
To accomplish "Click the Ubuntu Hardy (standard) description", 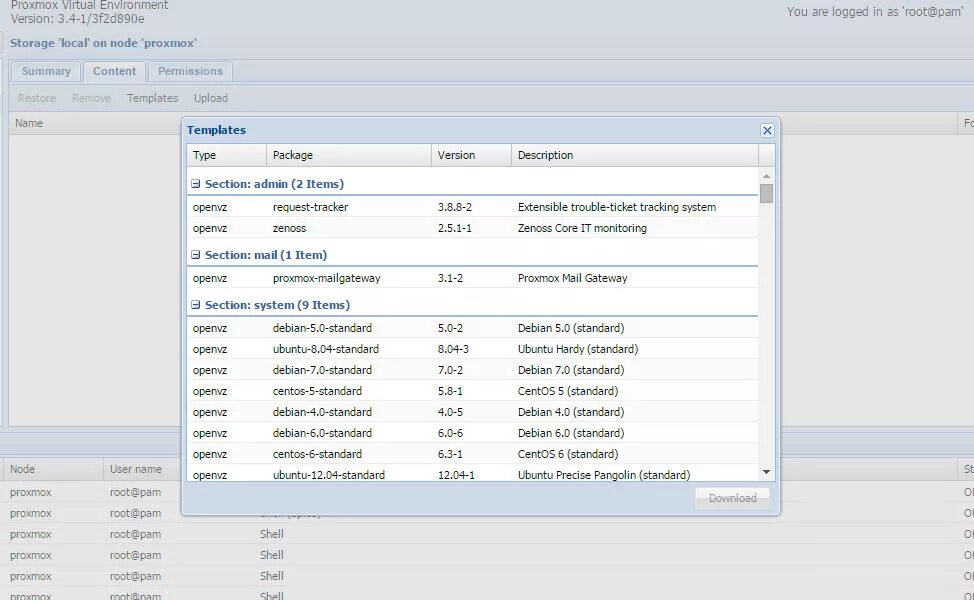I will click(x=578, y=349).
